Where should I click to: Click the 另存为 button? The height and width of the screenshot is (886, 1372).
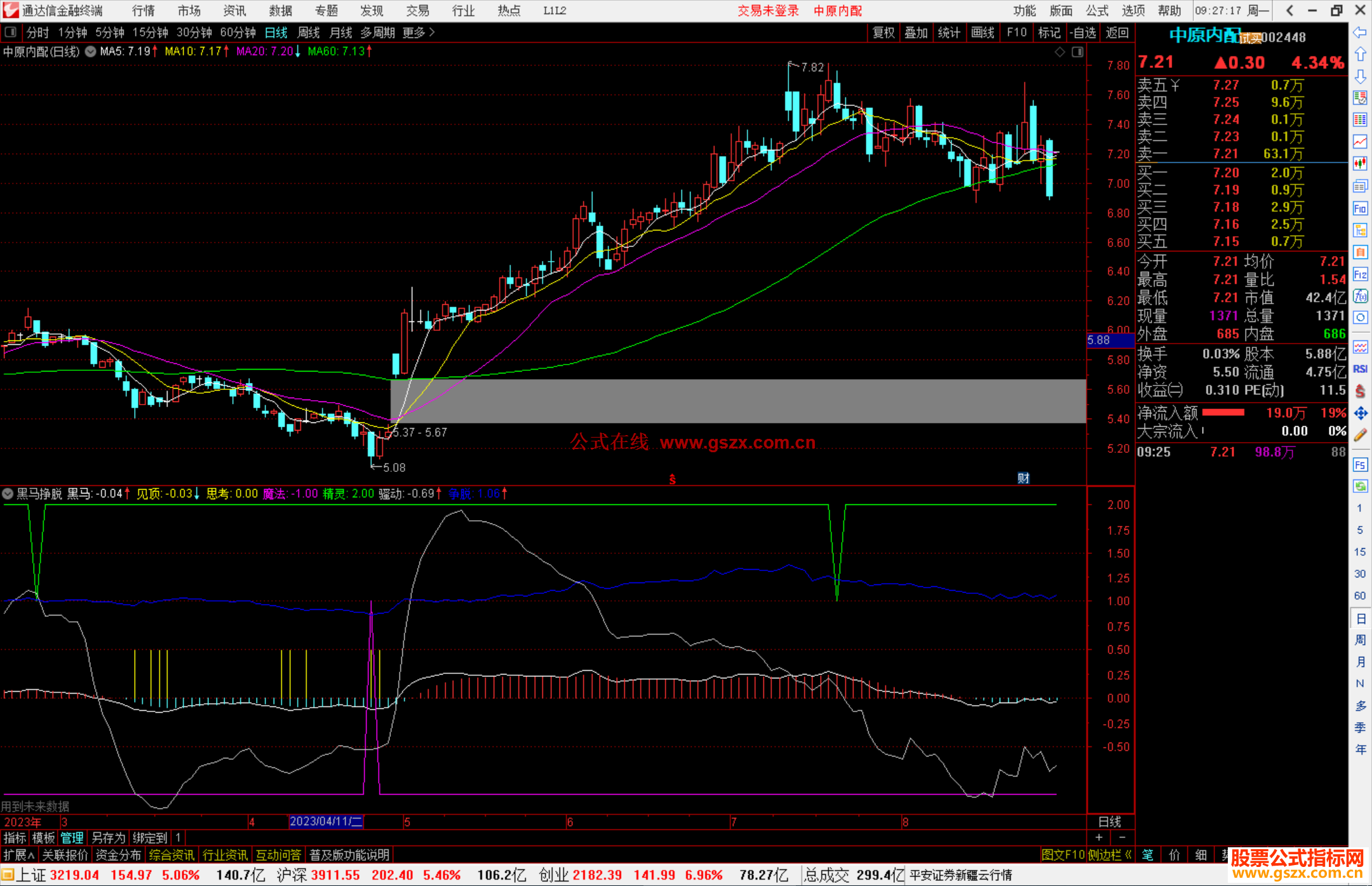pyautogui.click(x=108, y=838)
